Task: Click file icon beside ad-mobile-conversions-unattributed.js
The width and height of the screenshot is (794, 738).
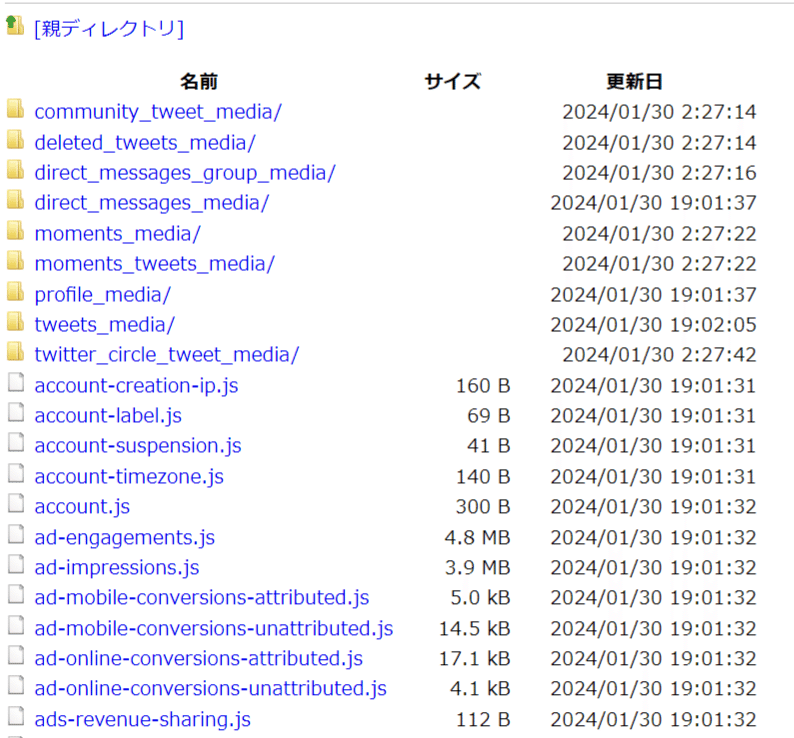Action: (16, 625)
